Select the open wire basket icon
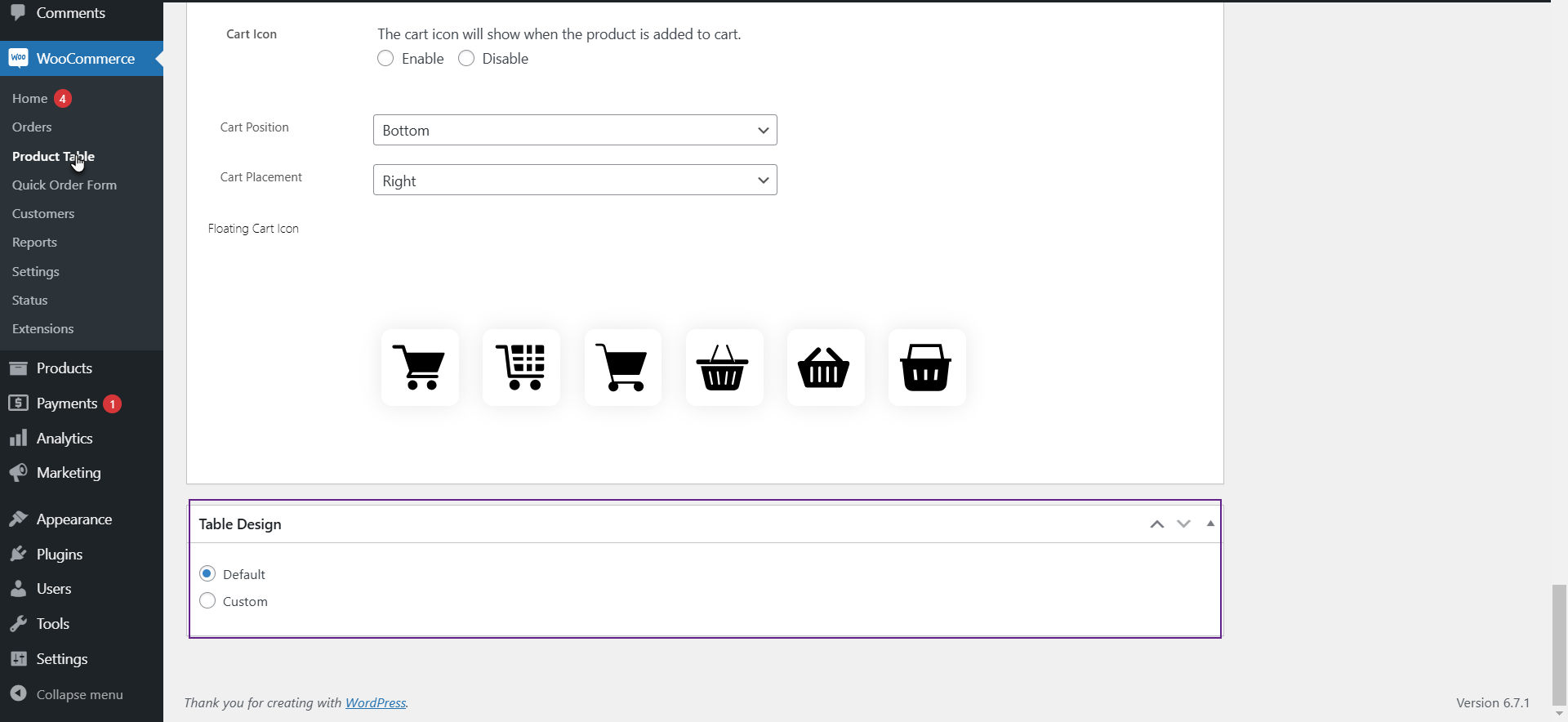 tap(724, 368)
